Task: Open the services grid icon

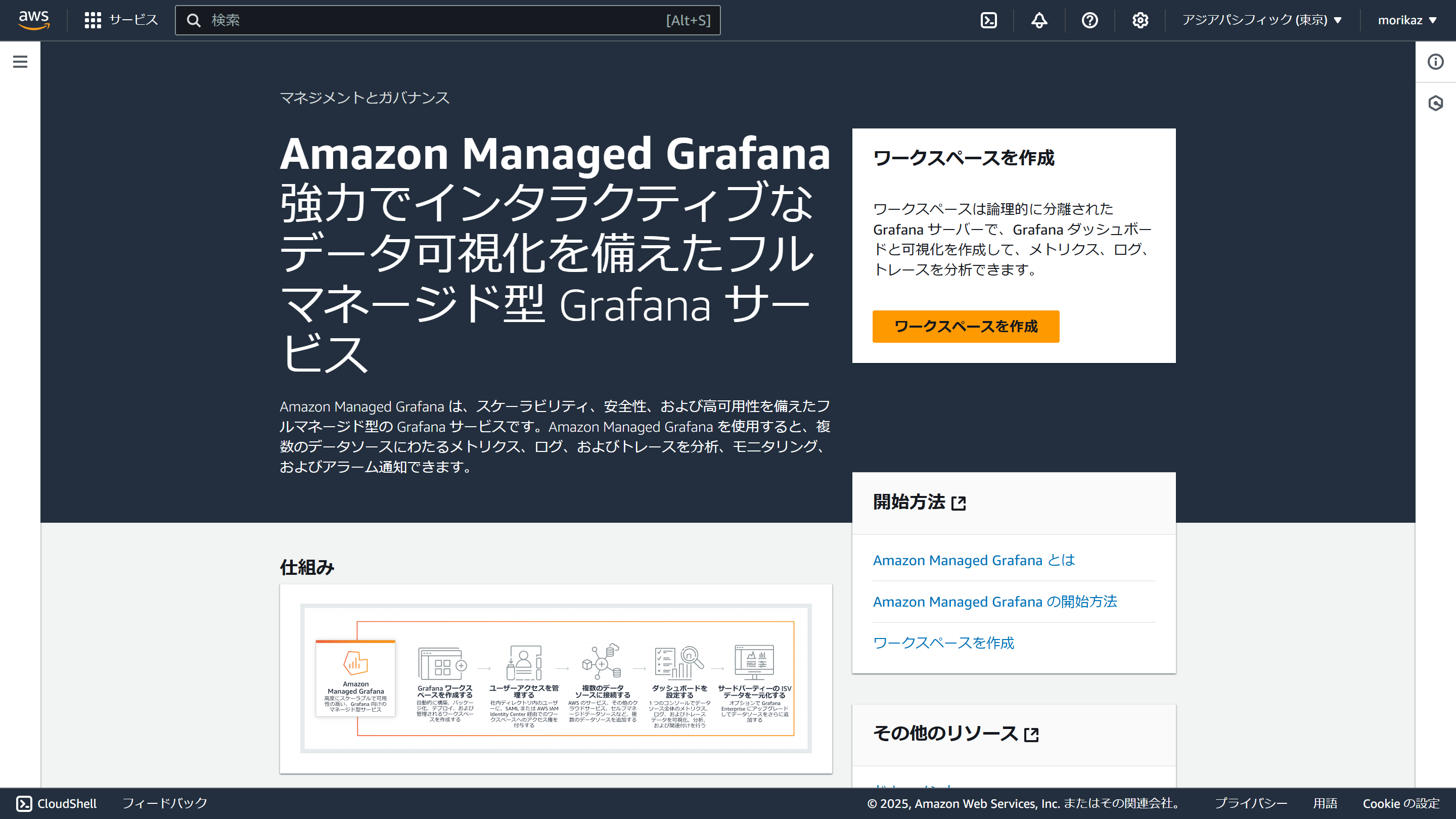Action: pos(93,20)
